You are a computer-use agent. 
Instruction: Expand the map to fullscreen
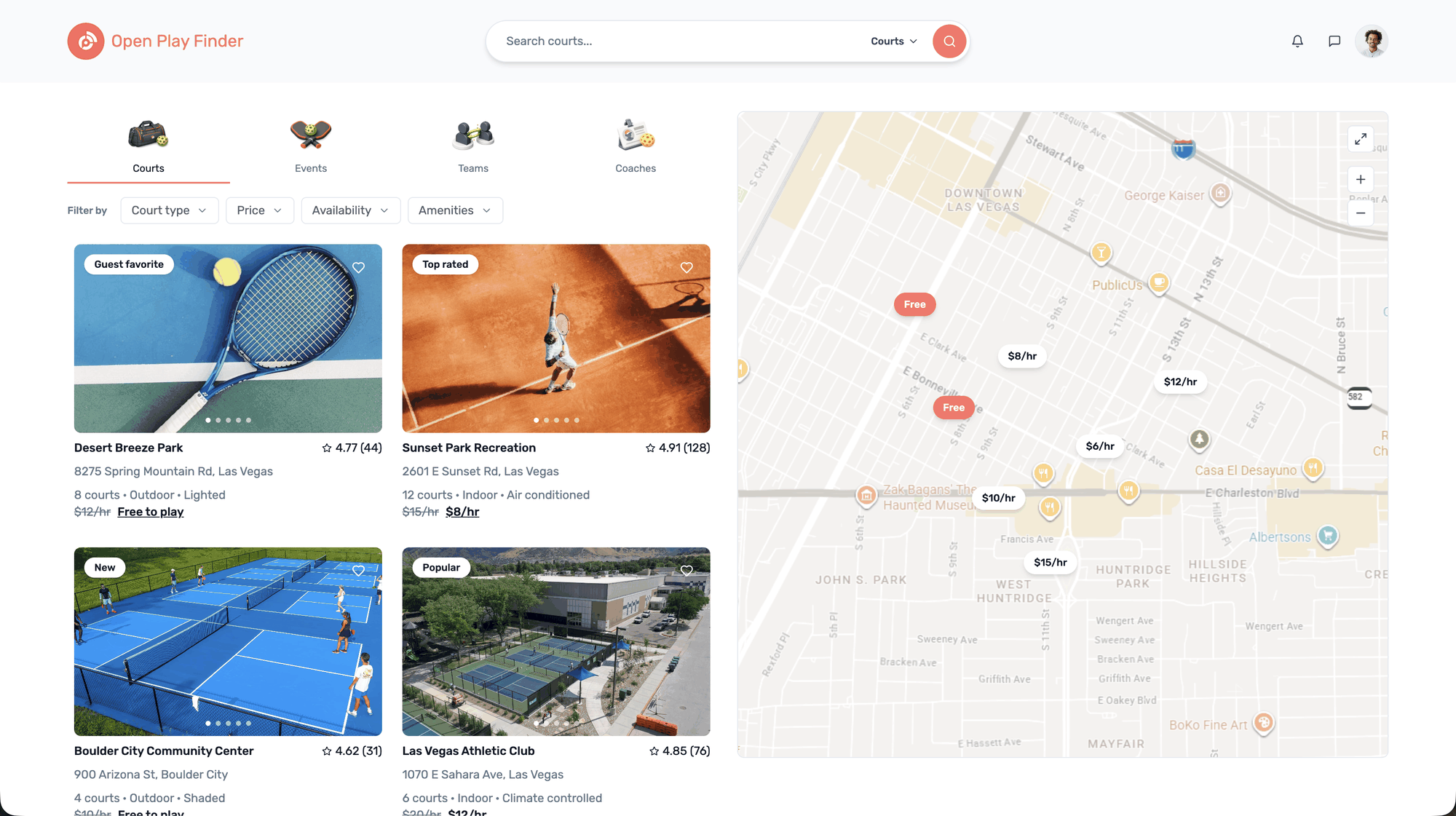pyautogui.click(x=1361, y=138)
